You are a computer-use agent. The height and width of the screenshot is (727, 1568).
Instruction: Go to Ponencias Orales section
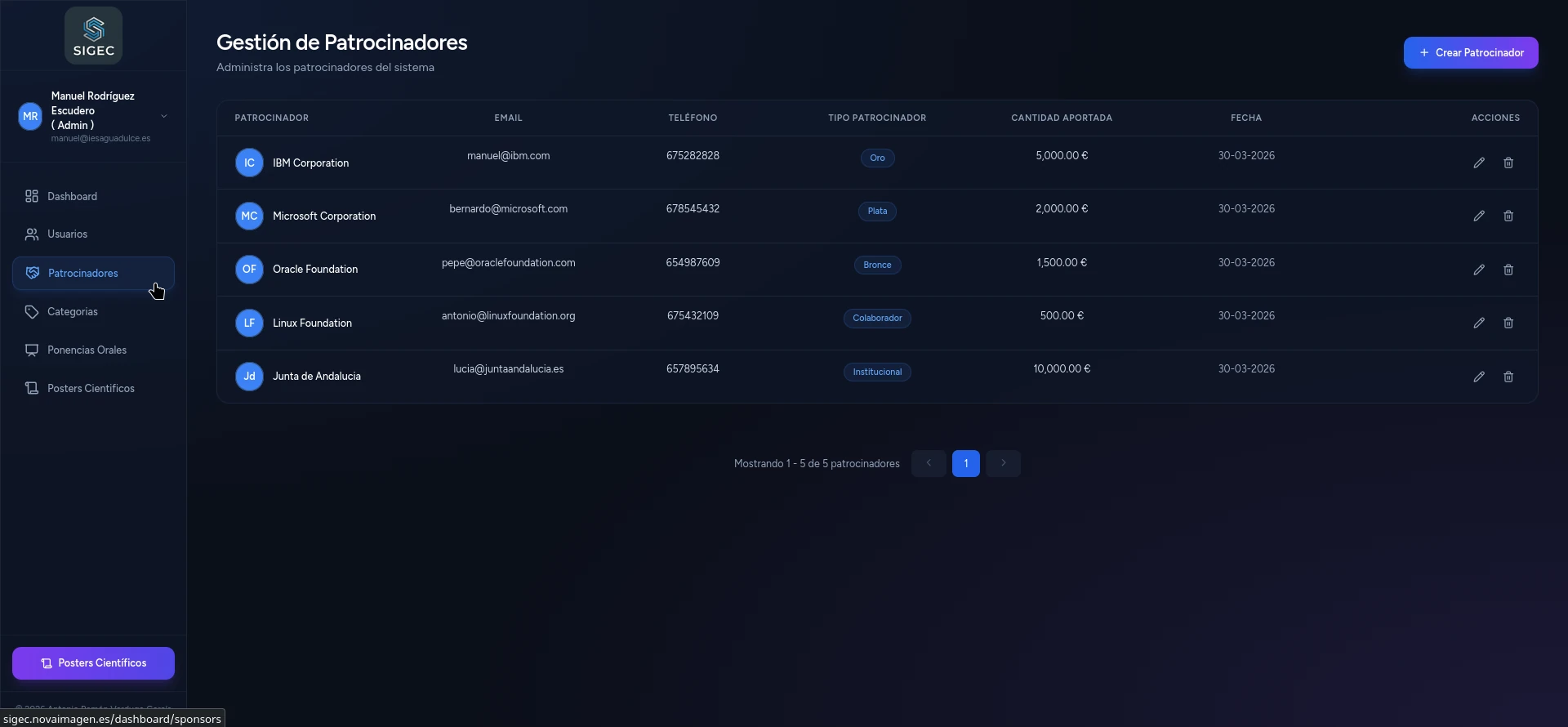coord(87,350)
